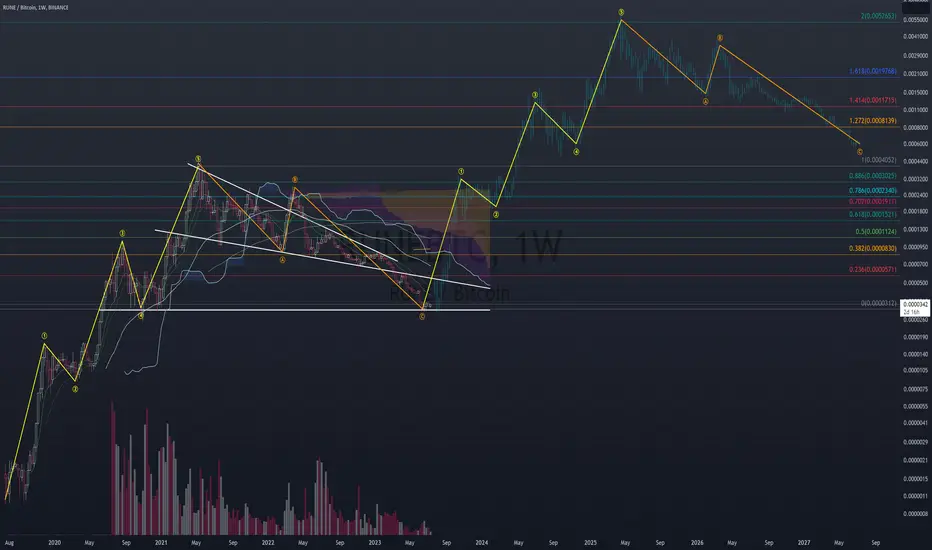Click orange wave B marker near spring 2022
The image size is (932, 550).
pos(294,180)
